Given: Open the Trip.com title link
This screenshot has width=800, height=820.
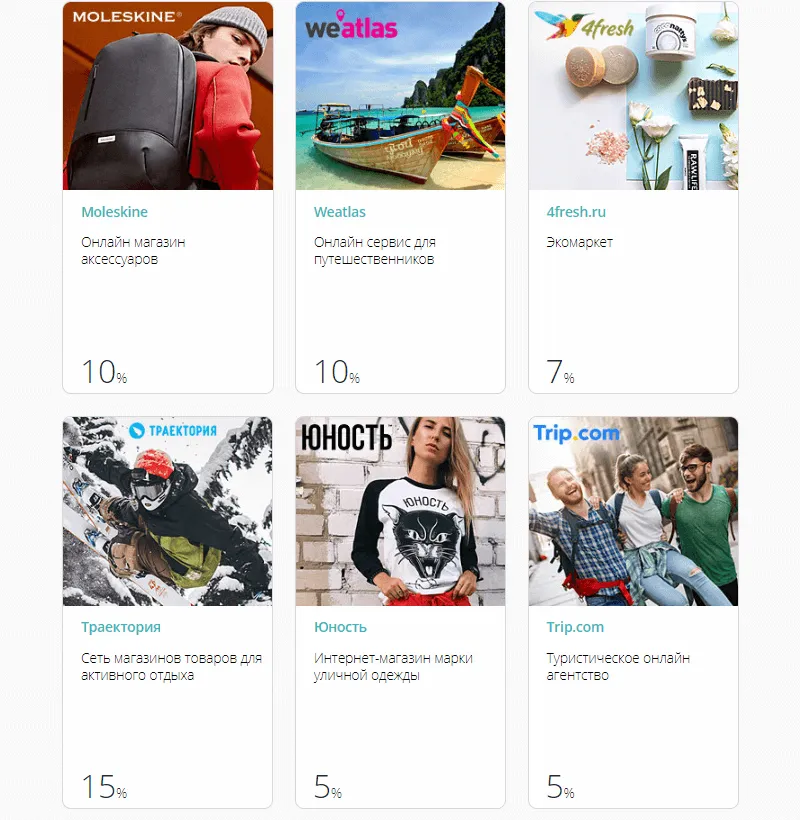Looking at the screenshot, I should point(575,627).
